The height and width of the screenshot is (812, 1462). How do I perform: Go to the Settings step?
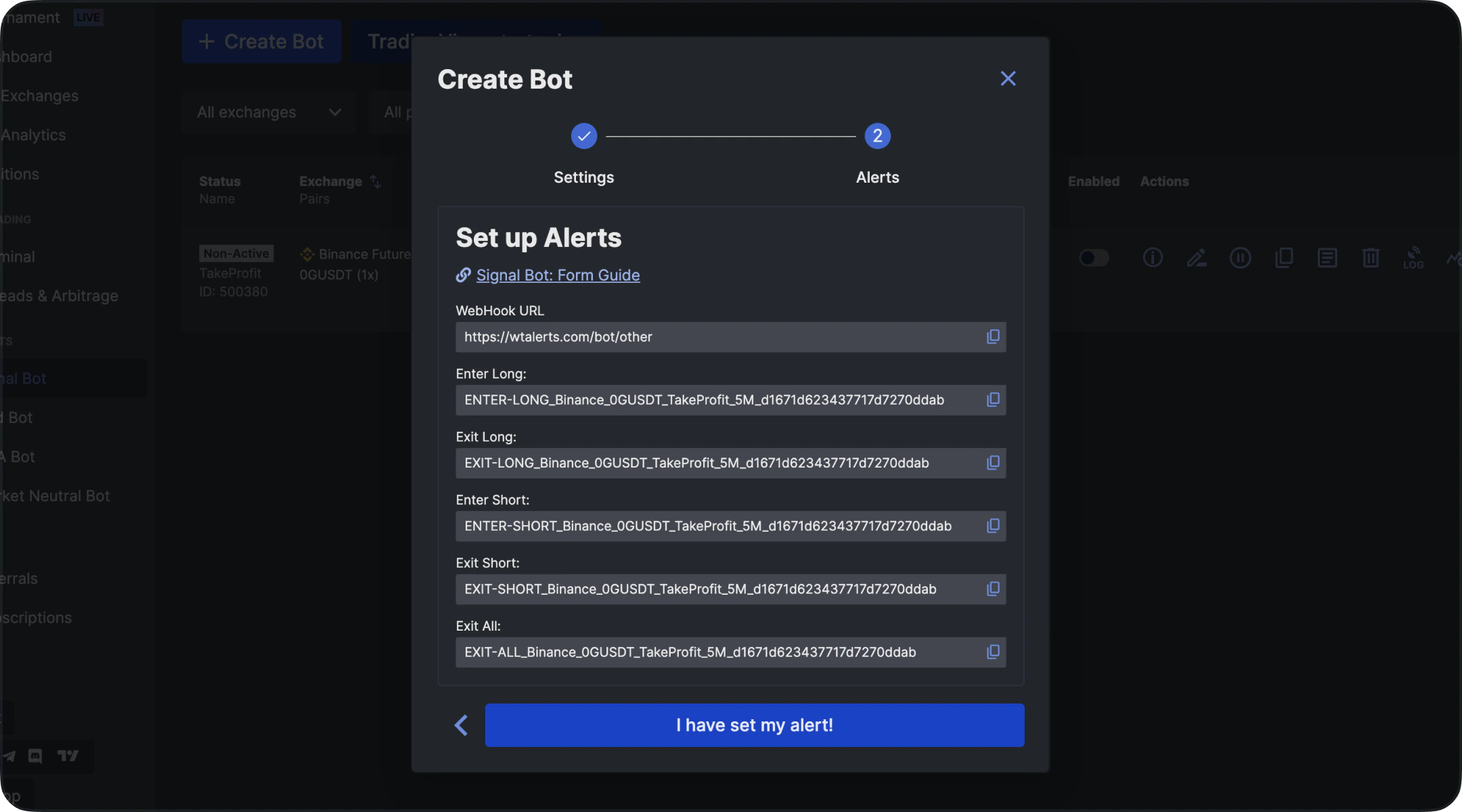tap(583, 136)
